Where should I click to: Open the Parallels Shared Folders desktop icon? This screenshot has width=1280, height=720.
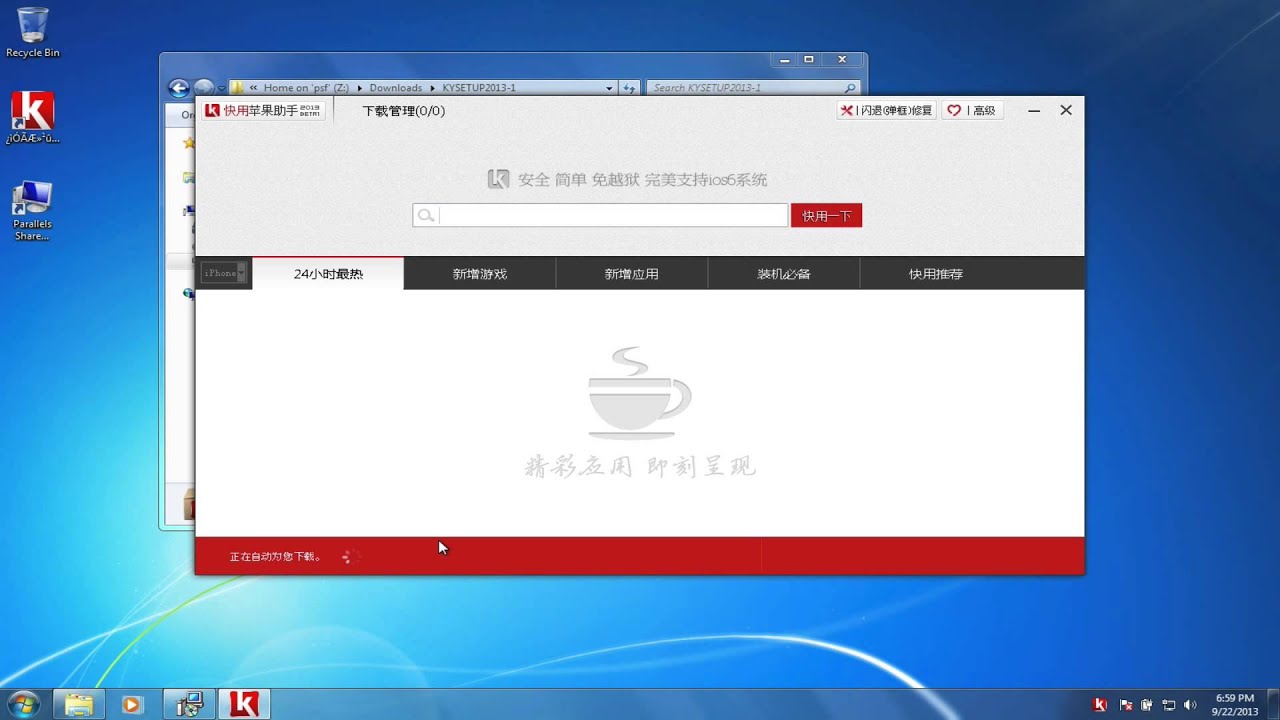(x=32, y=211)
